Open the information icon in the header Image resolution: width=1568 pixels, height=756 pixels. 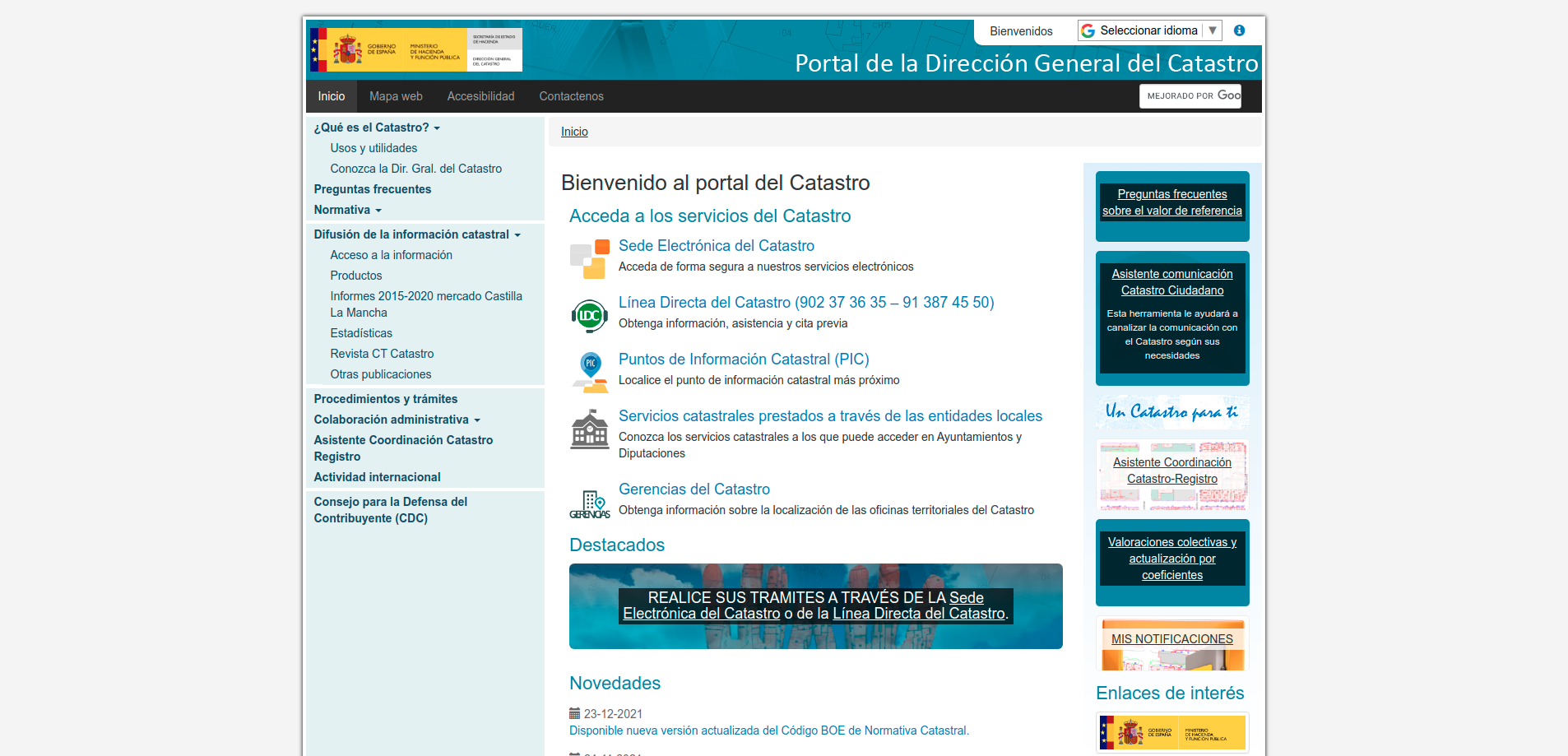[x=1239, y=30]
